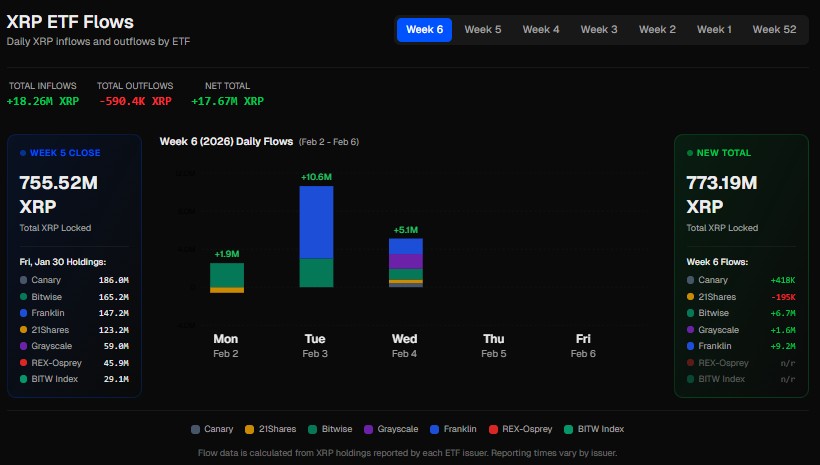Click the Bitwise 165.2M holdings row
Image resolution: width=820 pixels, height=465 pixels.
pyautogui.click(x=74, y=297)
